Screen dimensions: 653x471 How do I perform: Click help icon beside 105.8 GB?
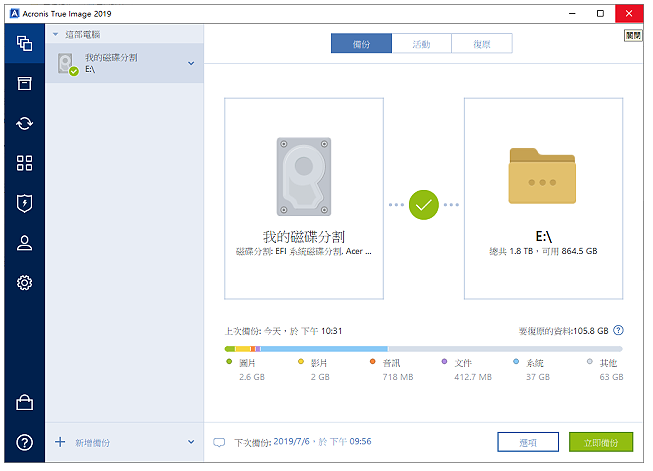619,330
